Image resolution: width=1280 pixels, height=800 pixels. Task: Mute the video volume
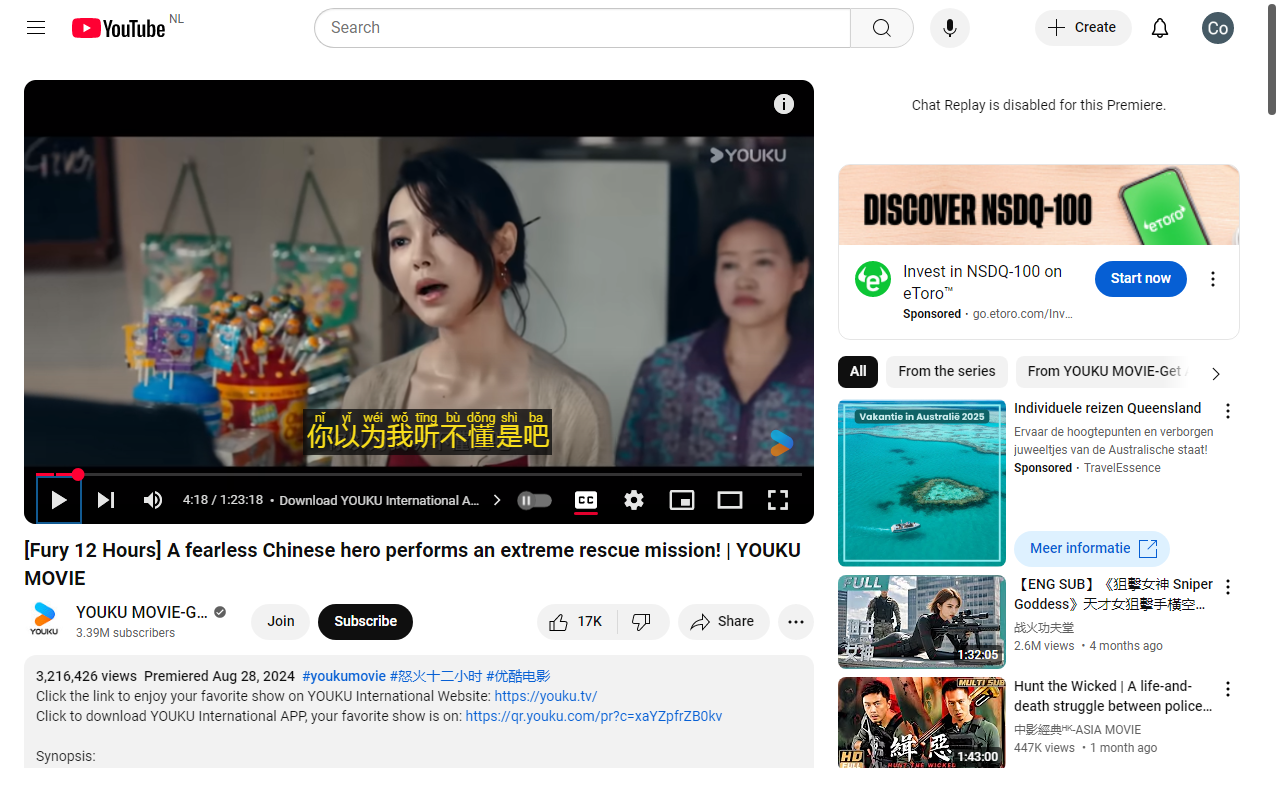pyautogui.click(x=153, y=500)
